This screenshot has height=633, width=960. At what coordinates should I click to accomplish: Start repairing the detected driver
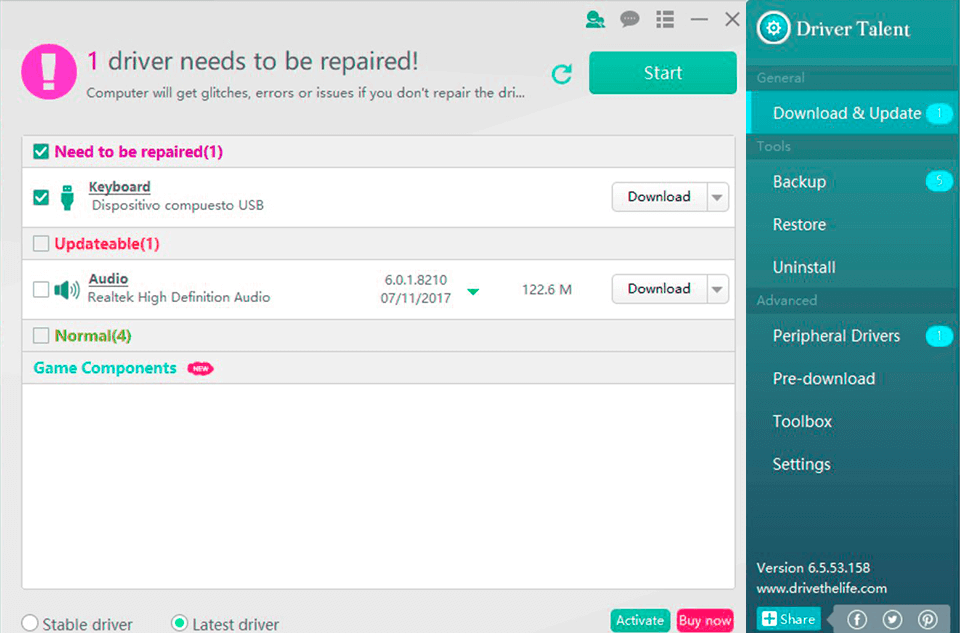[x=662, y=73]
